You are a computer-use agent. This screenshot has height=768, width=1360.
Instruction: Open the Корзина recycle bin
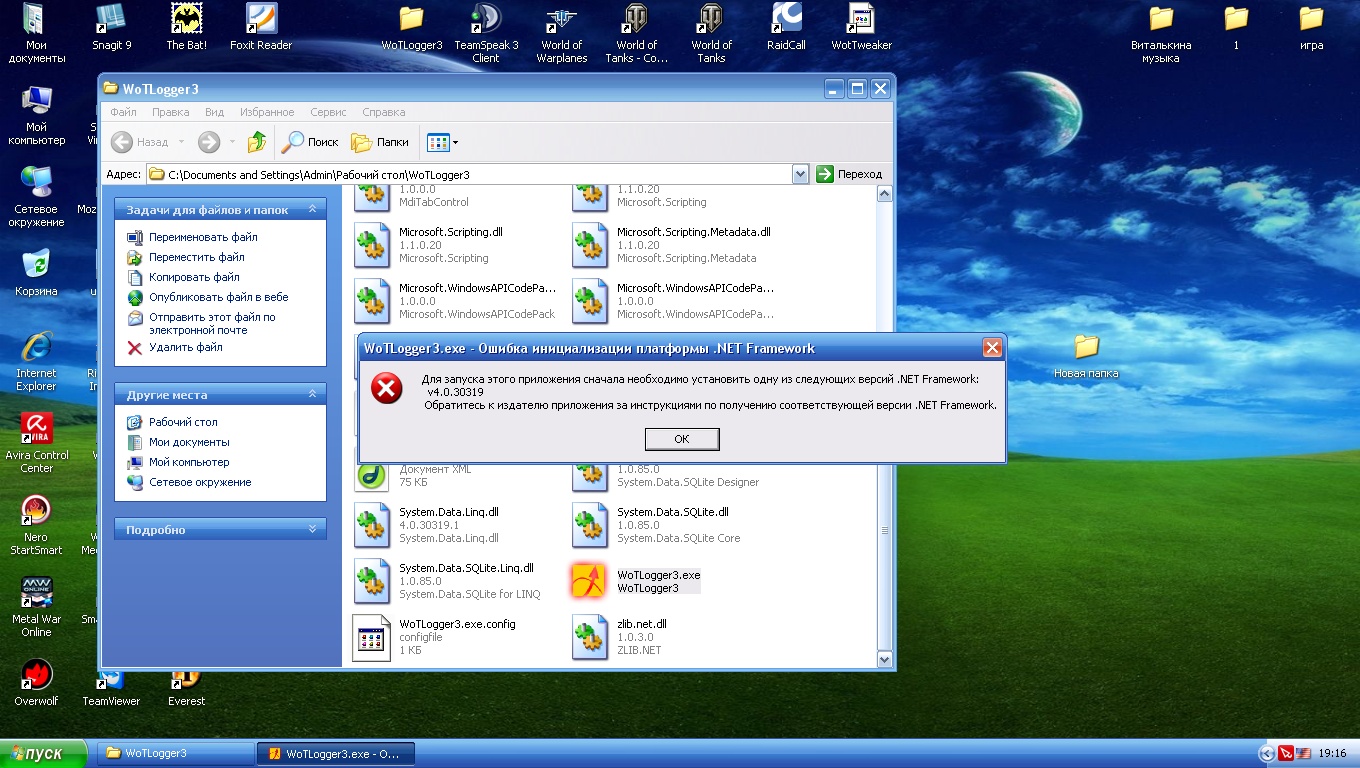click(x=37, y=273)
